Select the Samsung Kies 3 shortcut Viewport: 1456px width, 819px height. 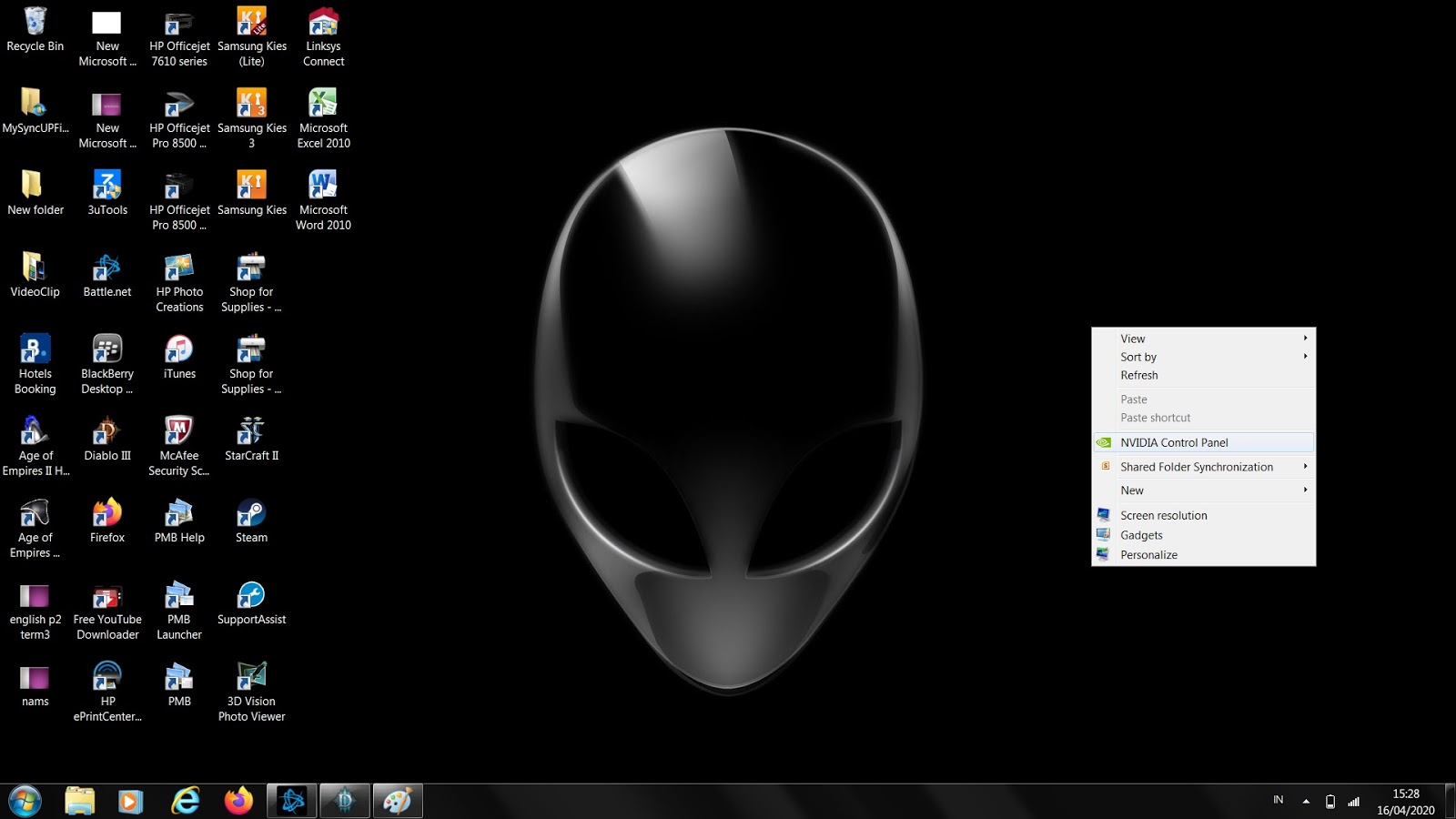click(251, 118)
